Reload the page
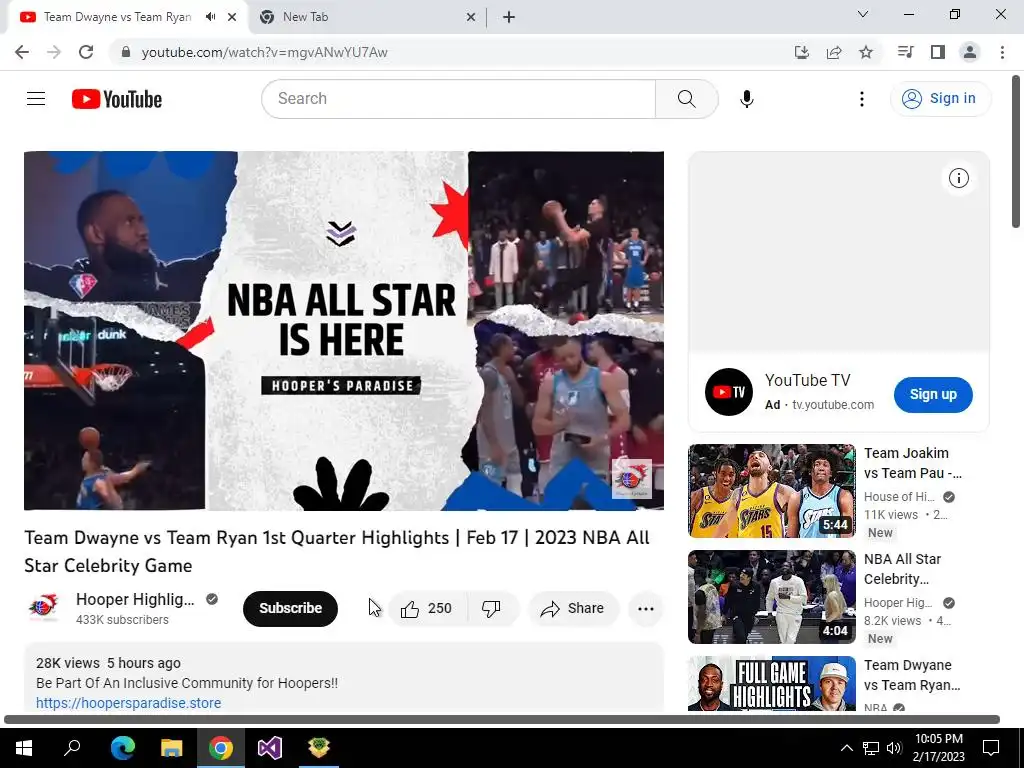 pyautogui.click(x=86, y=52)
